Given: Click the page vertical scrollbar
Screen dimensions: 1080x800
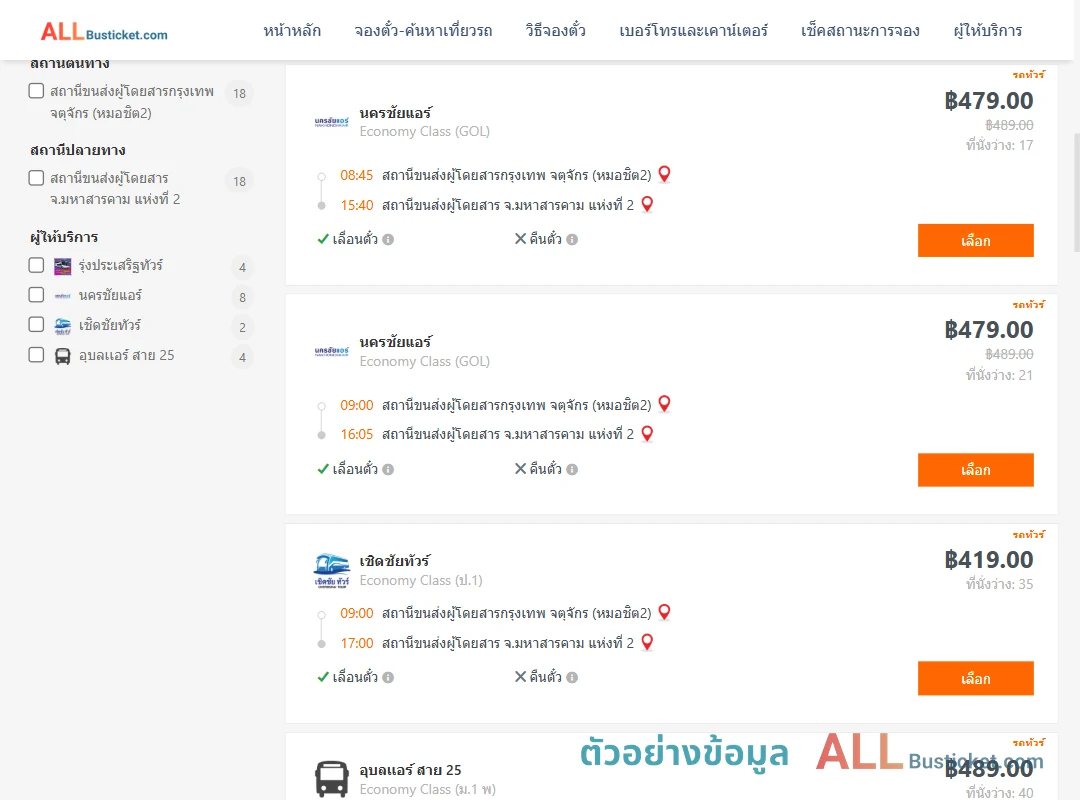Looking at the screenshot, I should [1077, 193].
